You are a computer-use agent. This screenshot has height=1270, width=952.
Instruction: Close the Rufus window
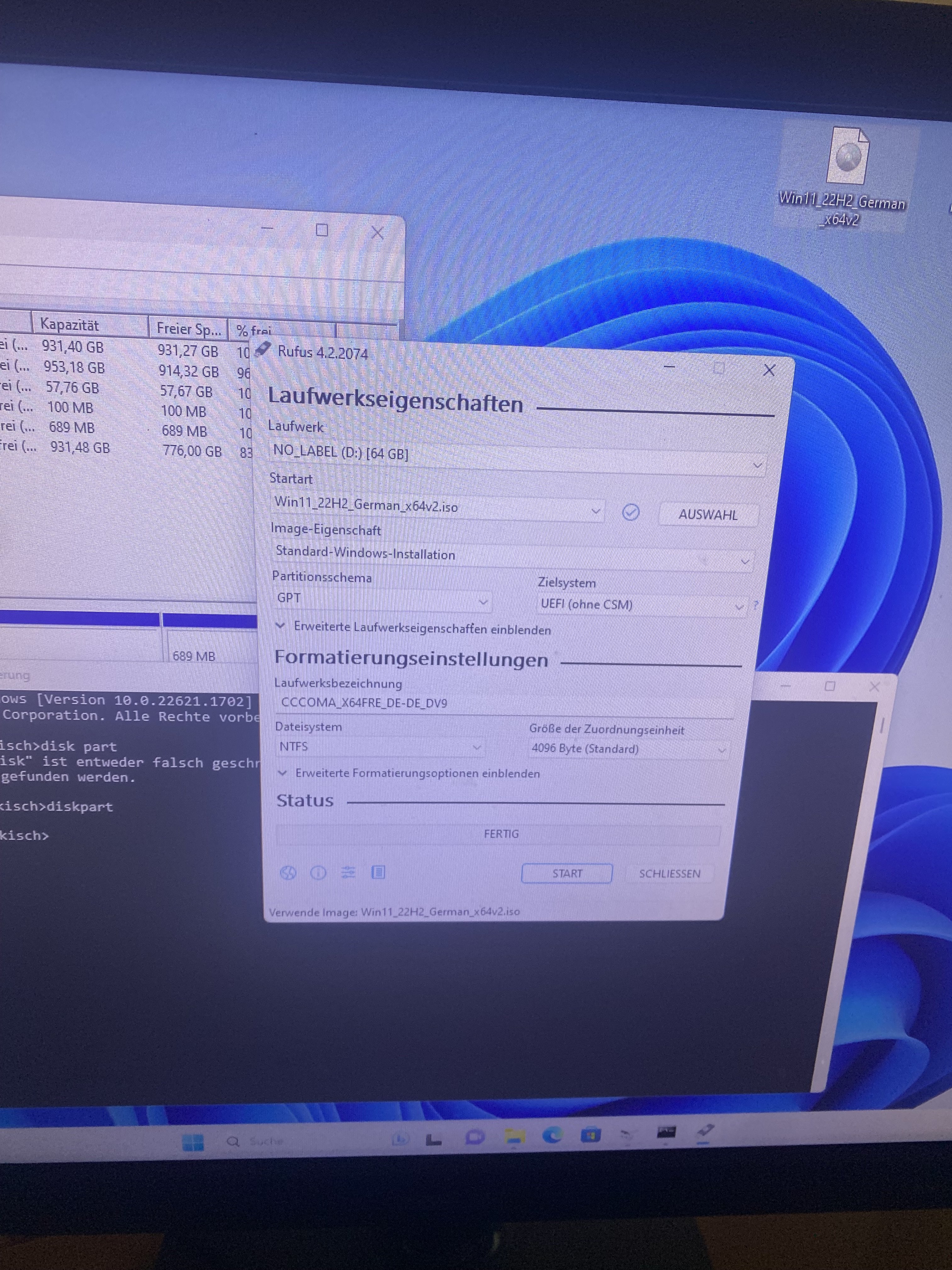(769, 370)
